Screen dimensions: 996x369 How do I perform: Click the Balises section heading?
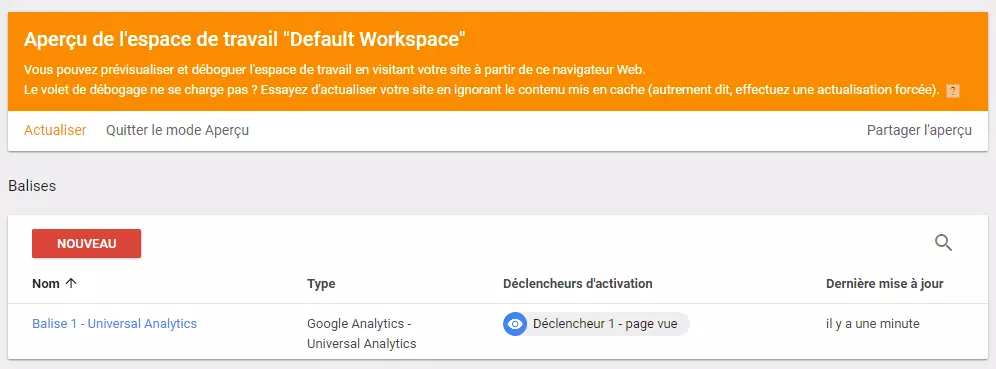[x=32, y=186]
